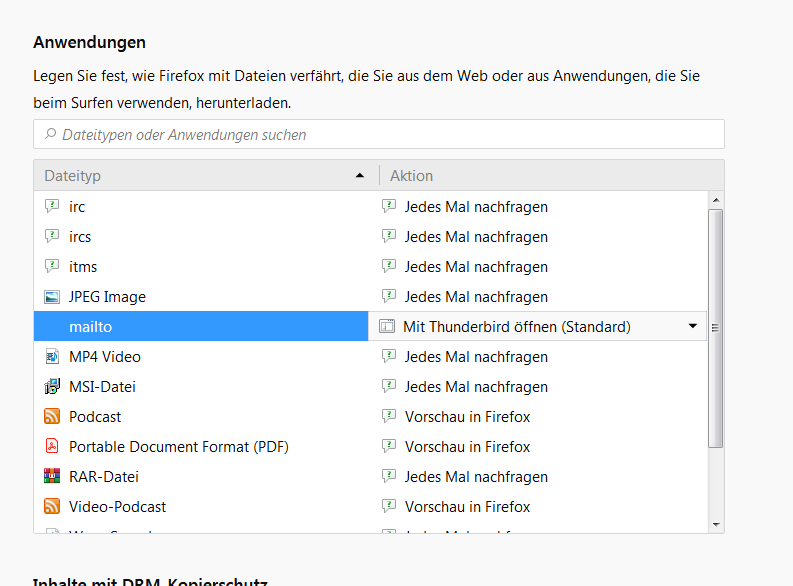Click Jedes Mal nachfragen for JPEG Image
This screenshot has height=586, width=793.
pyautogui.click(x=476, y=297)
